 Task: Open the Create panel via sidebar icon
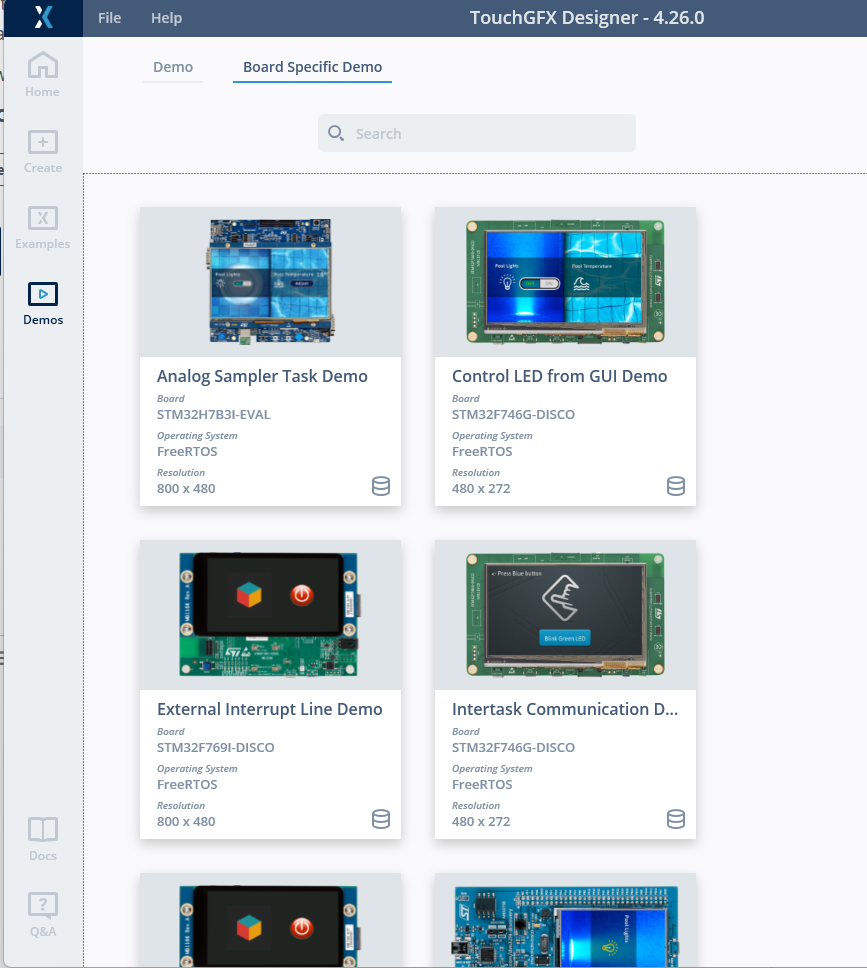(42, 148)
